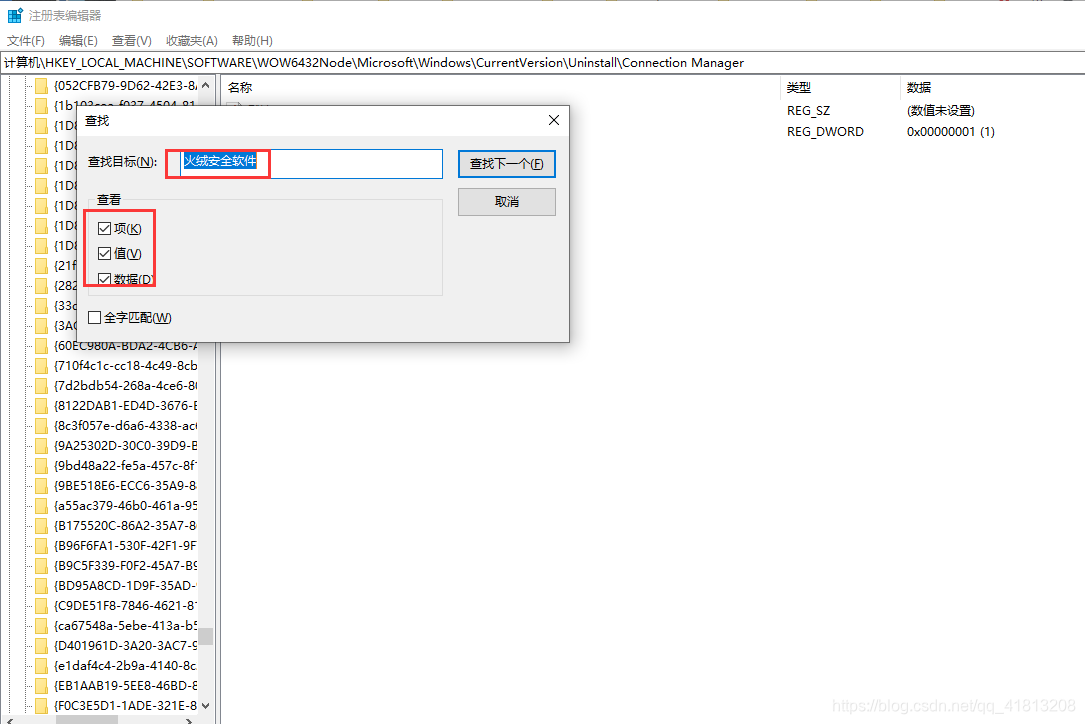Open the 编辑(E) menu

click(78, 41)
